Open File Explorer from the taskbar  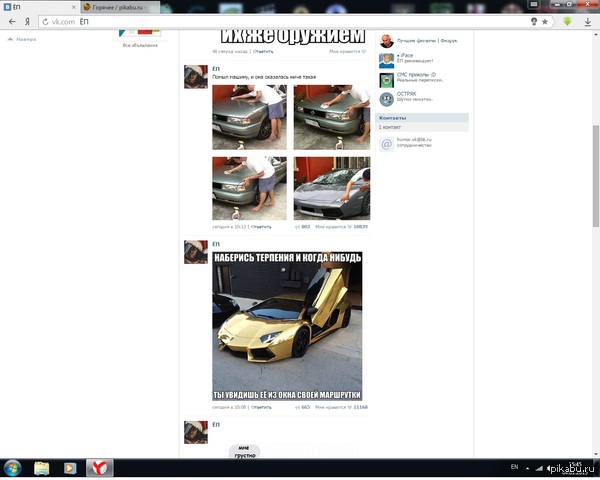(42, 468)
